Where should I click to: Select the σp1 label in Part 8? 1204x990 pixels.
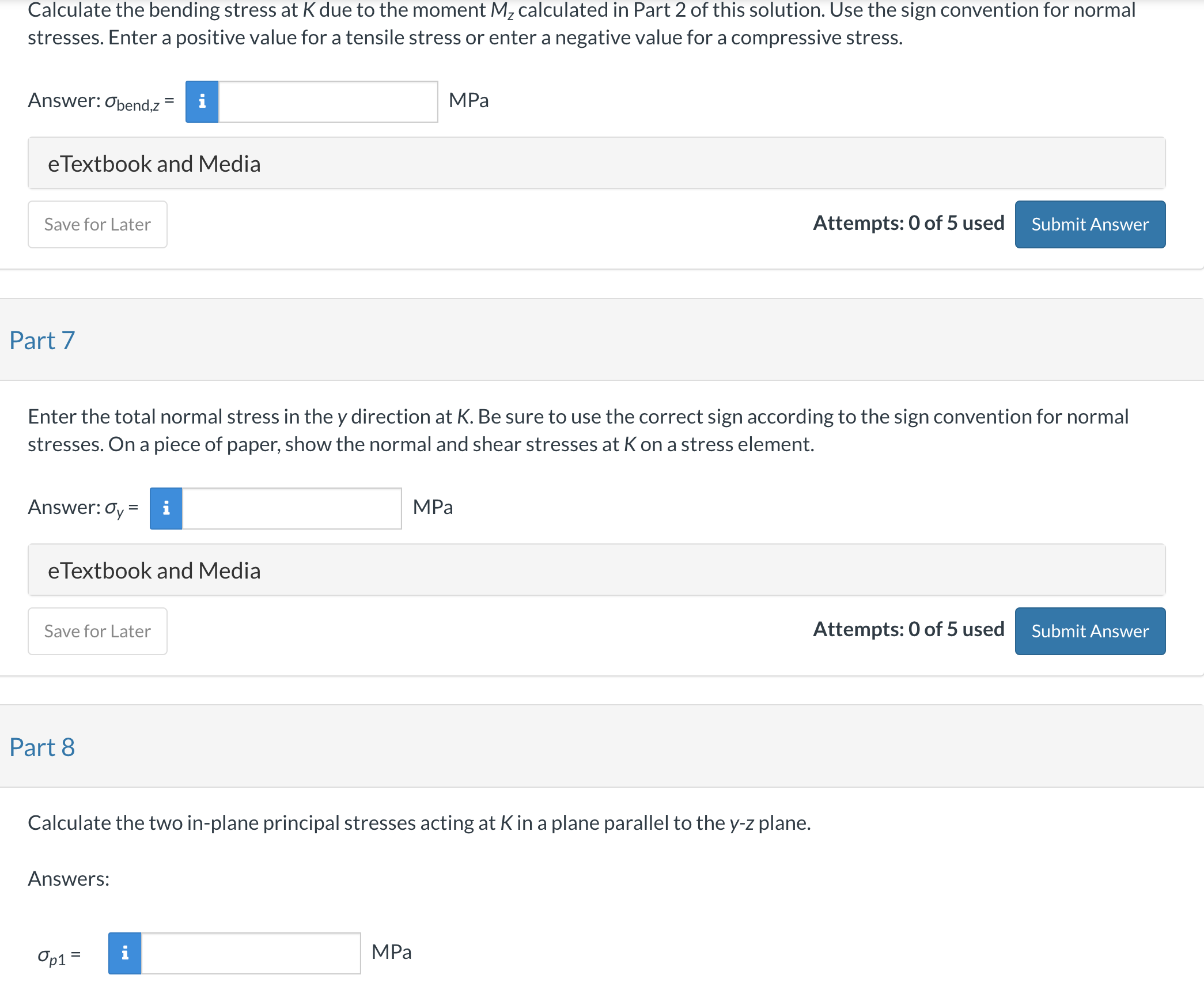coord(59,956)
